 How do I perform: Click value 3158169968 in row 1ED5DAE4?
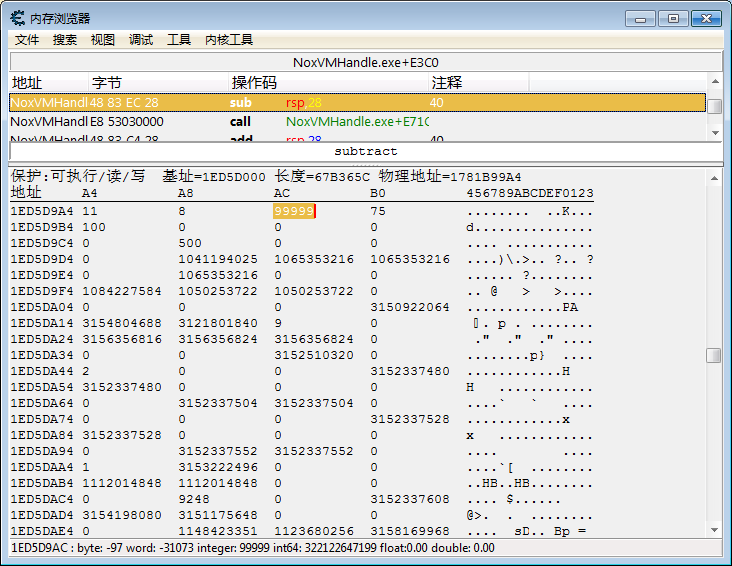410,531
